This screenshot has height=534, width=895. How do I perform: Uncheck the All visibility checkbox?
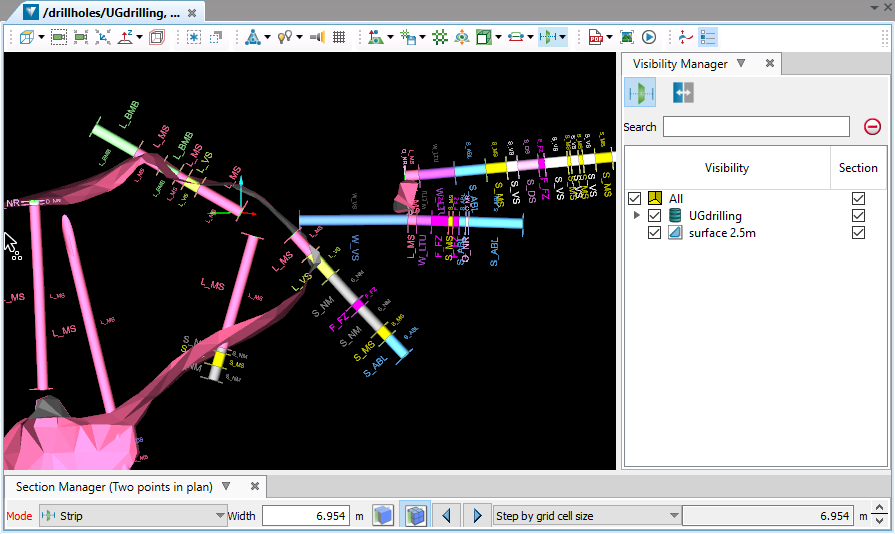(x=635, y=199)
